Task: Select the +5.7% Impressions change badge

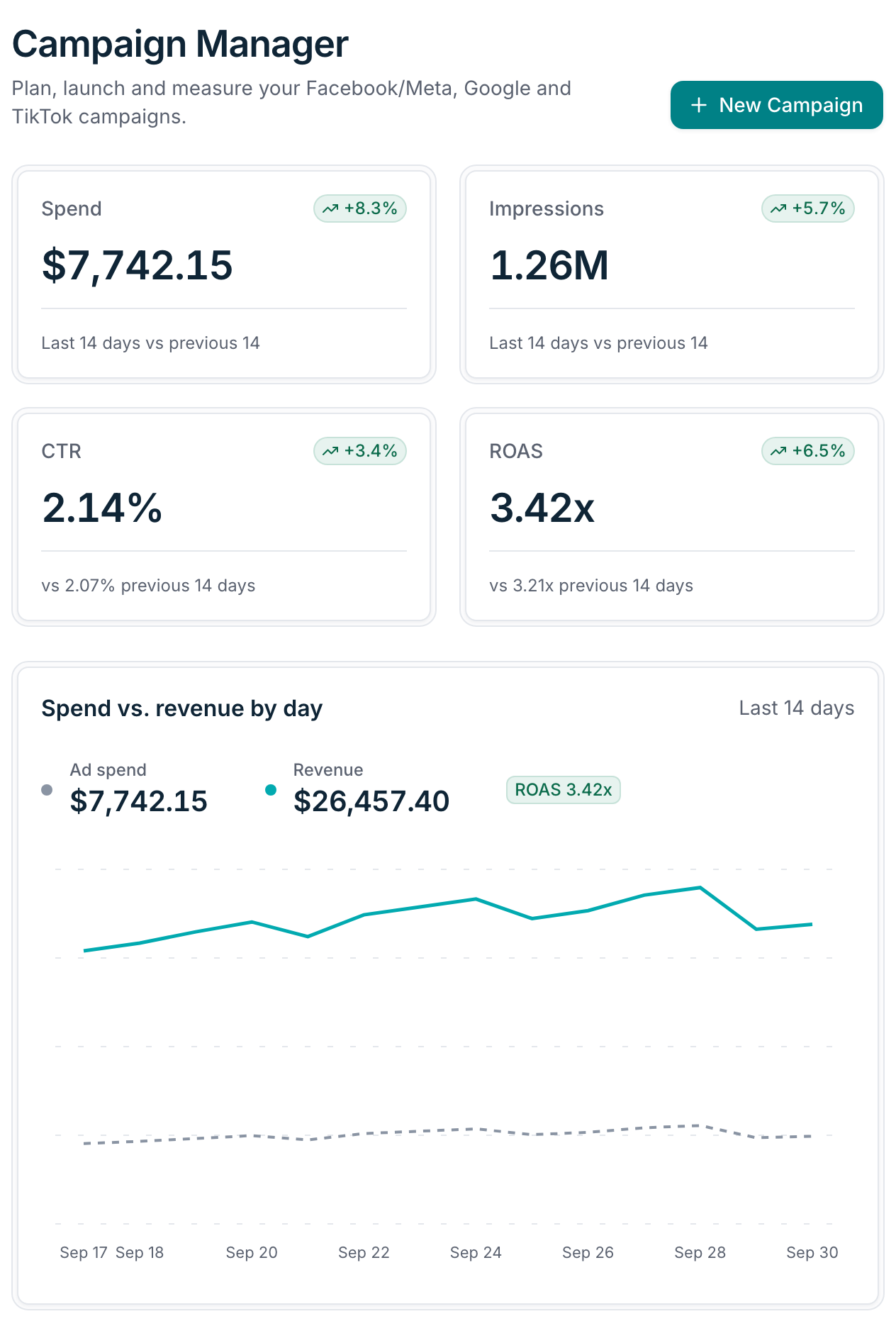Action: [808, 208]
